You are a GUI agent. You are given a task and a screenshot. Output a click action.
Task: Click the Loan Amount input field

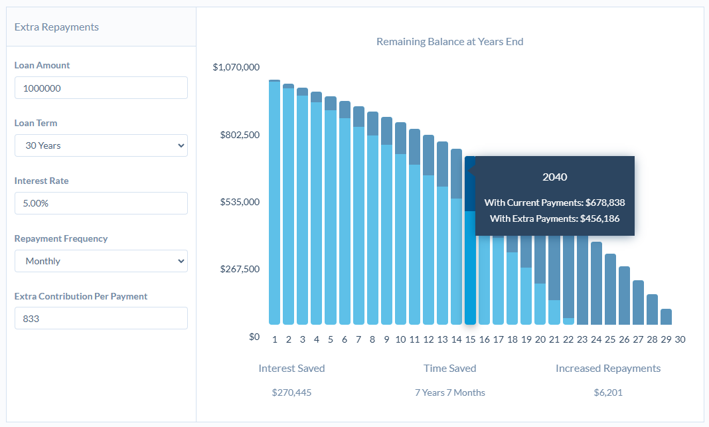coord(101,88)
